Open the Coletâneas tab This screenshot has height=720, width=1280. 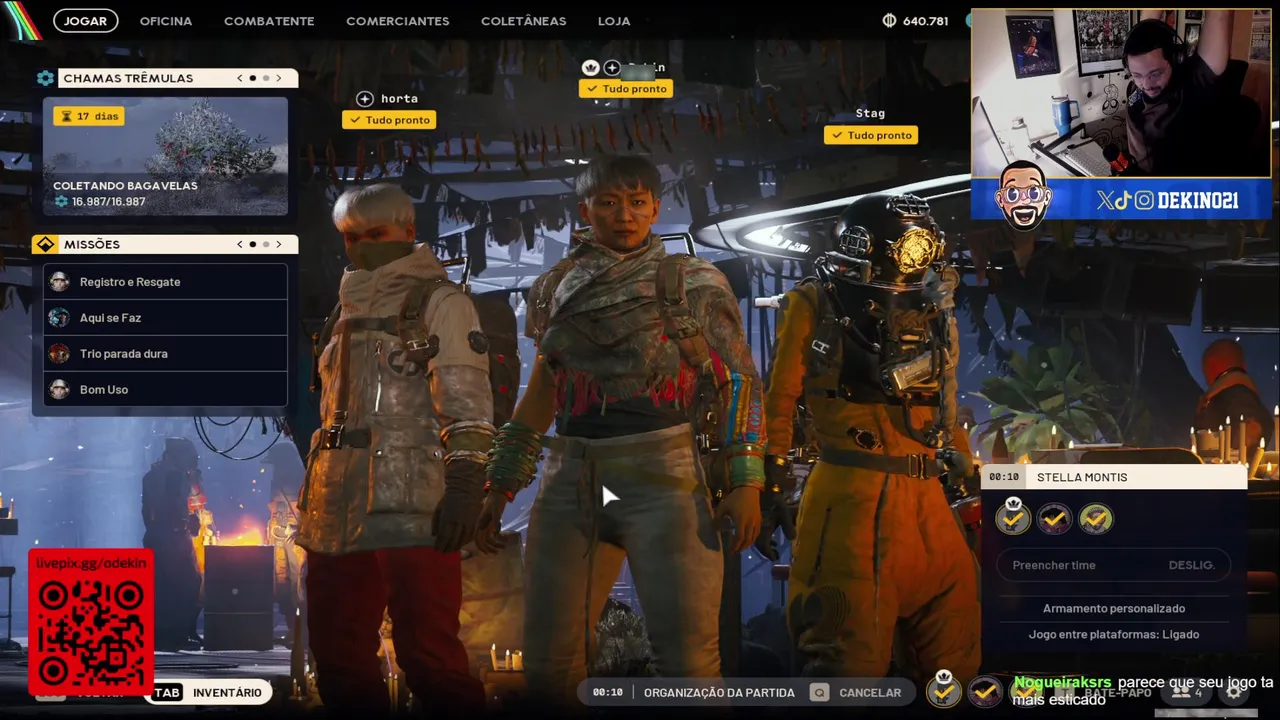pos(523,20)
